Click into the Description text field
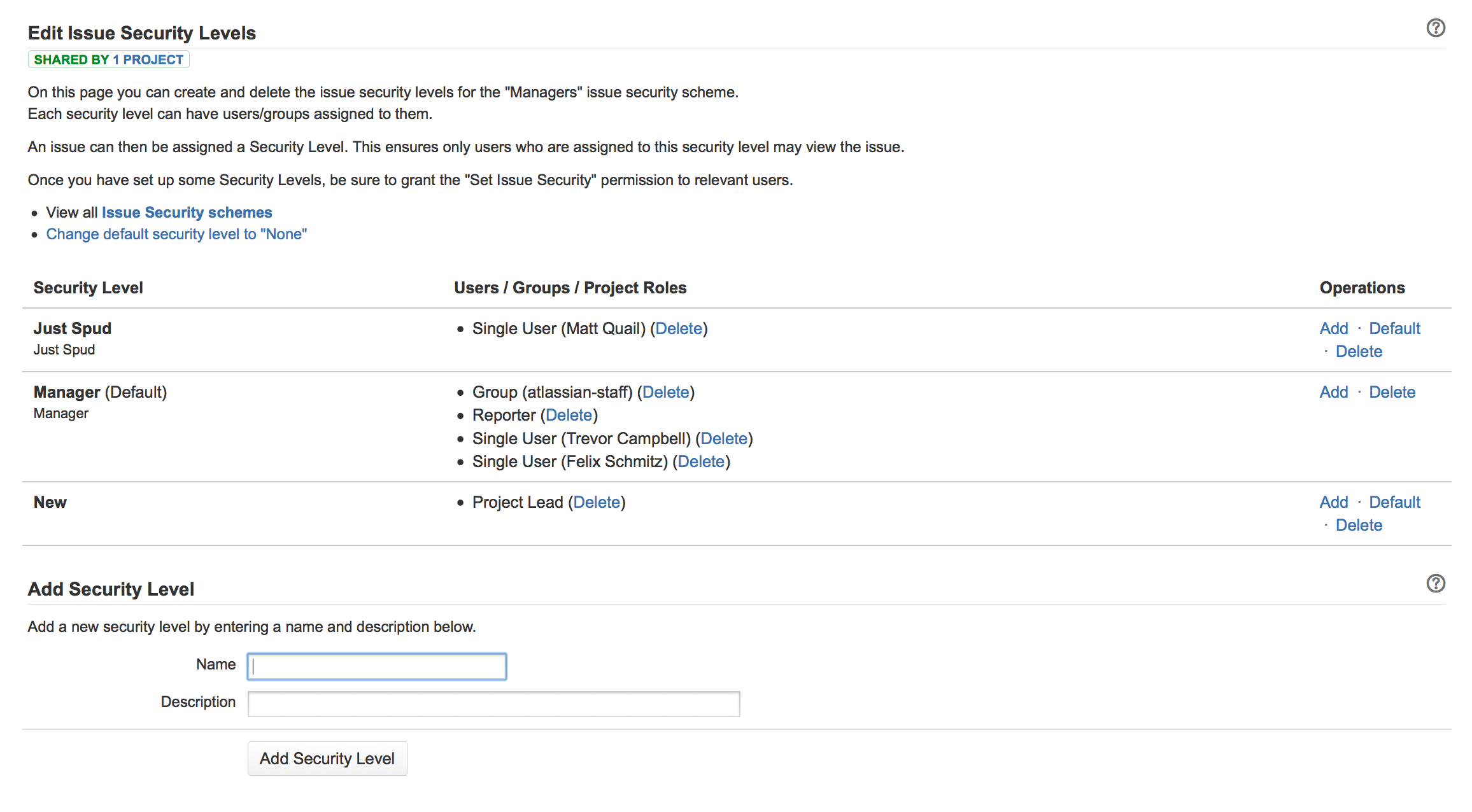 click(x=493, y=704)
